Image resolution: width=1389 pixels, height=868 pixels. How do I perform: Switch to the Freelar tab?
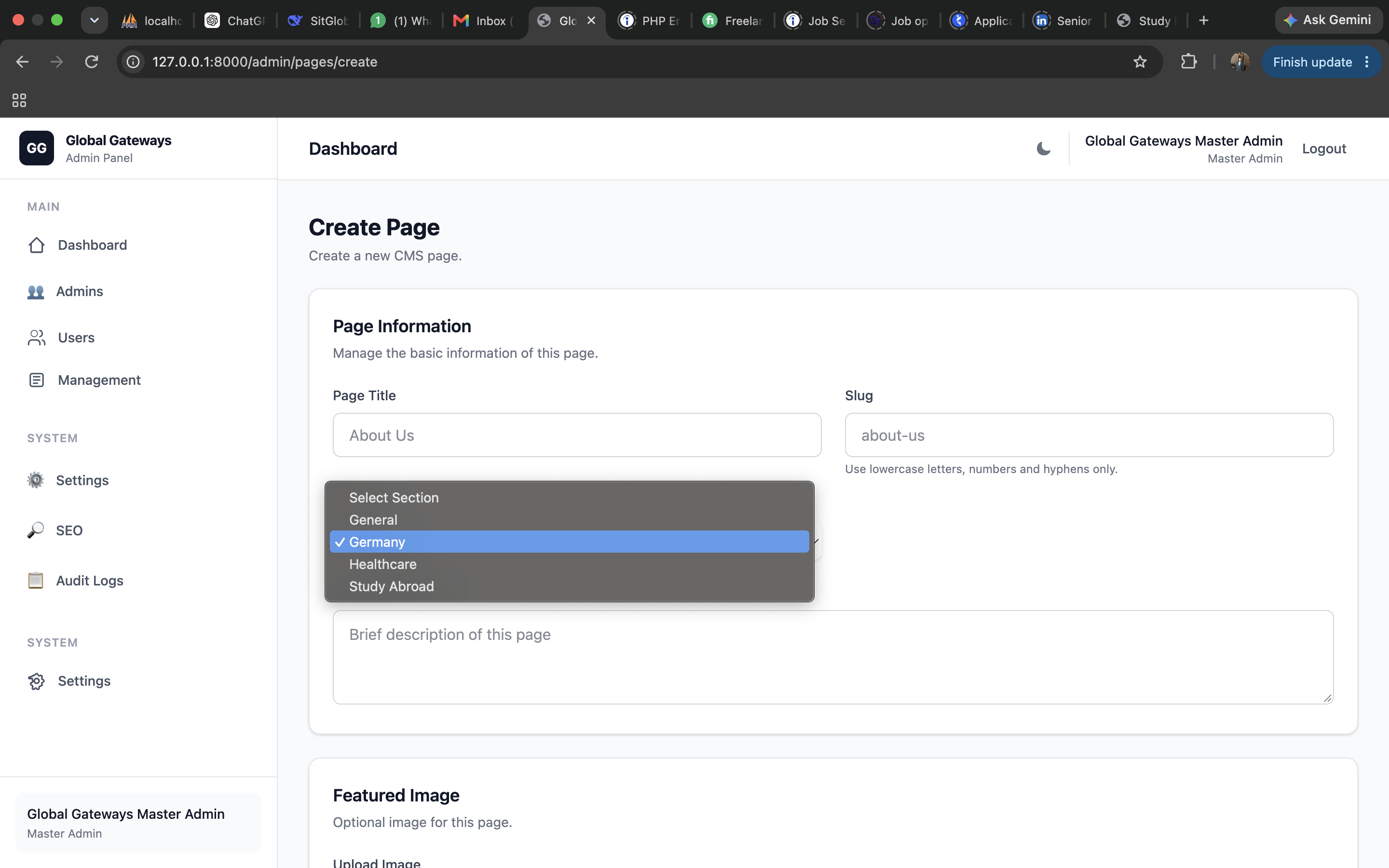coord(733,21)
